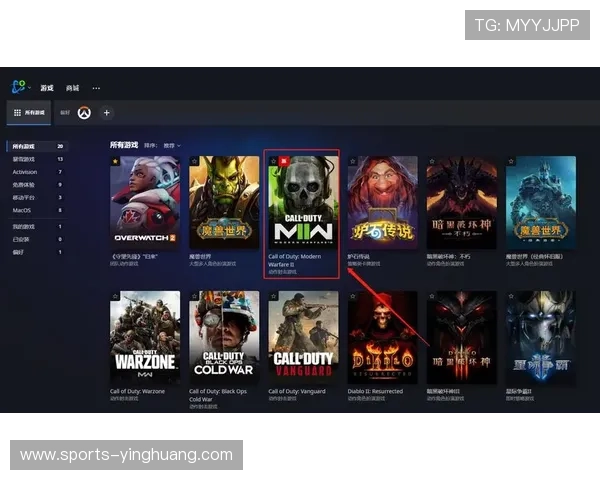The width and height of the screenshot is (600, 480).
Task: Open the Diablo III cover art
Action: (462, 337)
